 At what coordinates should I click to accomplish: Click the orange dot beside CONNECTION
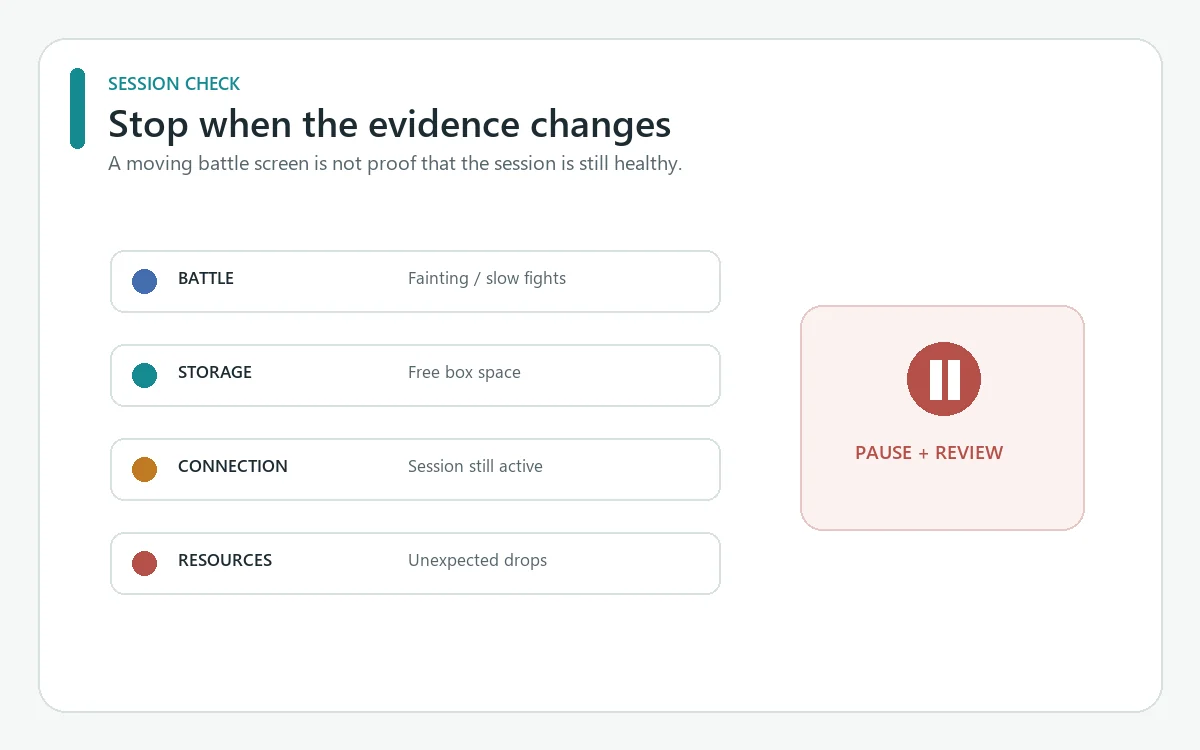pos(144,469)
